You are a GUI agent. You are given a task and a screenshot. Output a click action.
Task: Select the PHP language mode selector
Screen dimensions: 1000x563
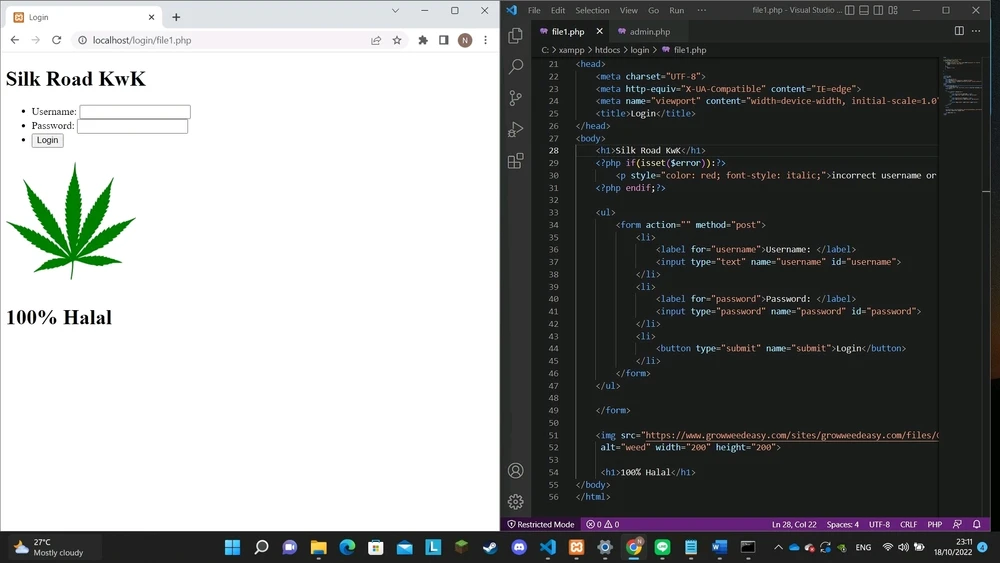coord(934,524)
